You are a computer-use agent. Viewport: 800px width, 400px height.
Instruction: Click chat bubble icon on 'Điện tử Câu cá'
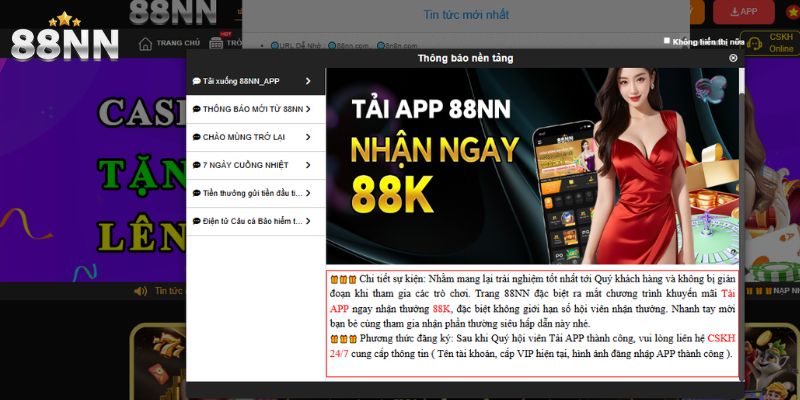coord(196,221)
